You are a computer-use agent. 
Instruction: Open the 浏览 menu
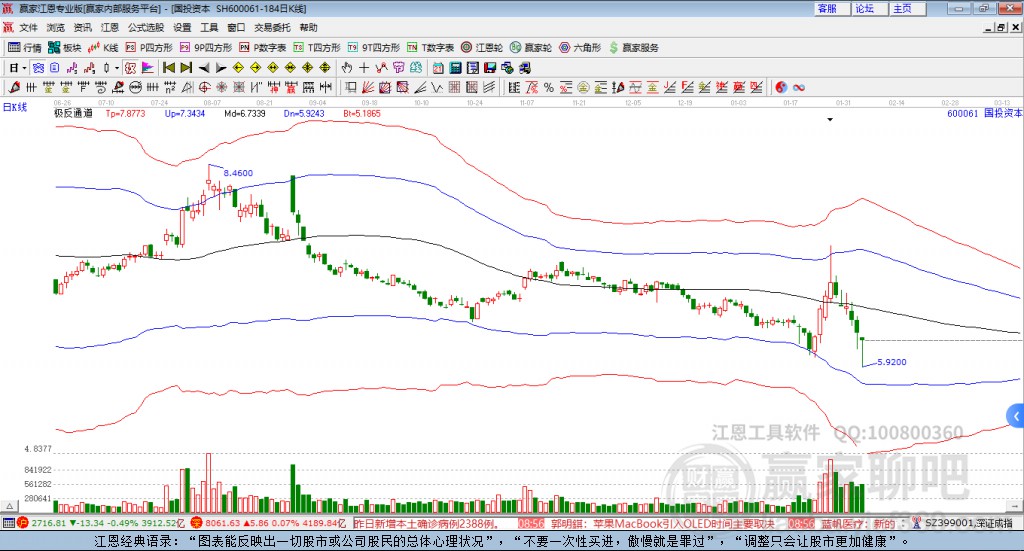56,27
